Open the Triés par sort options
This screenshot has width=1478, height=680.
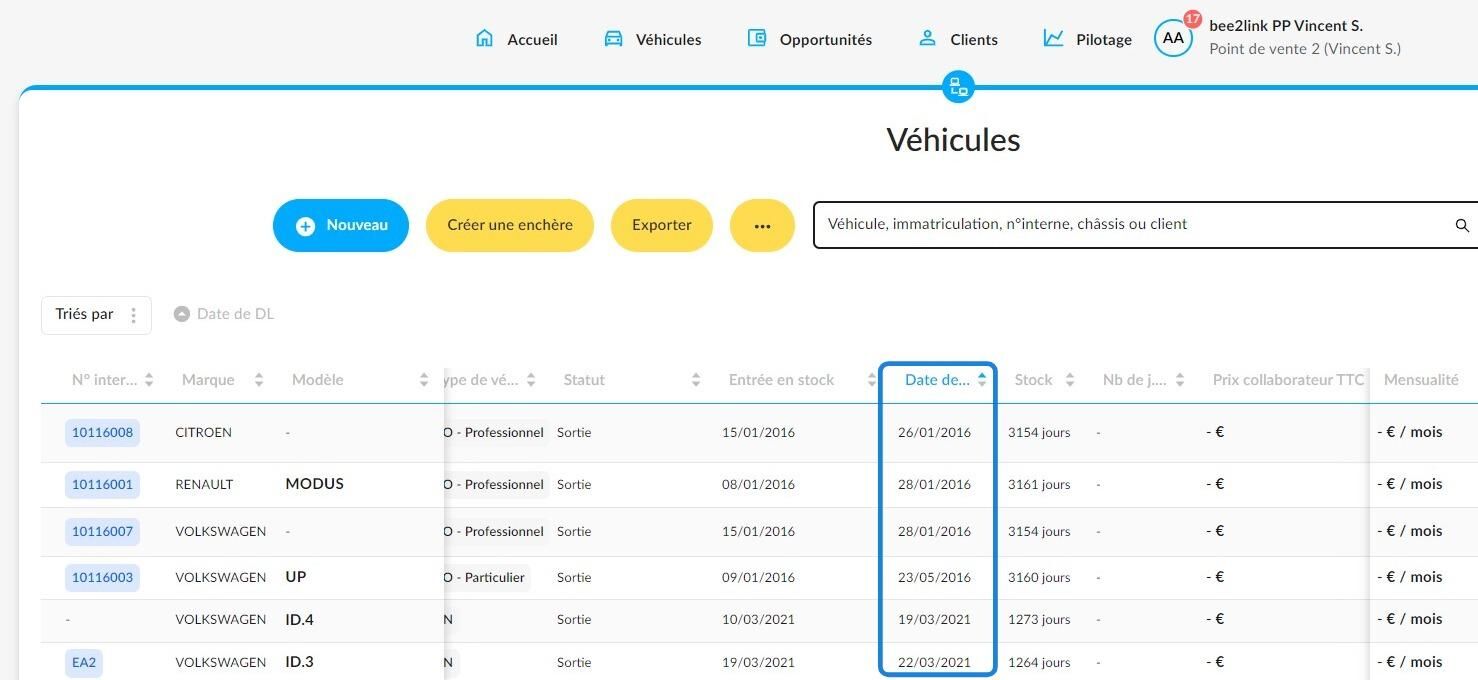pyautogui.click(x=96, y=315)
